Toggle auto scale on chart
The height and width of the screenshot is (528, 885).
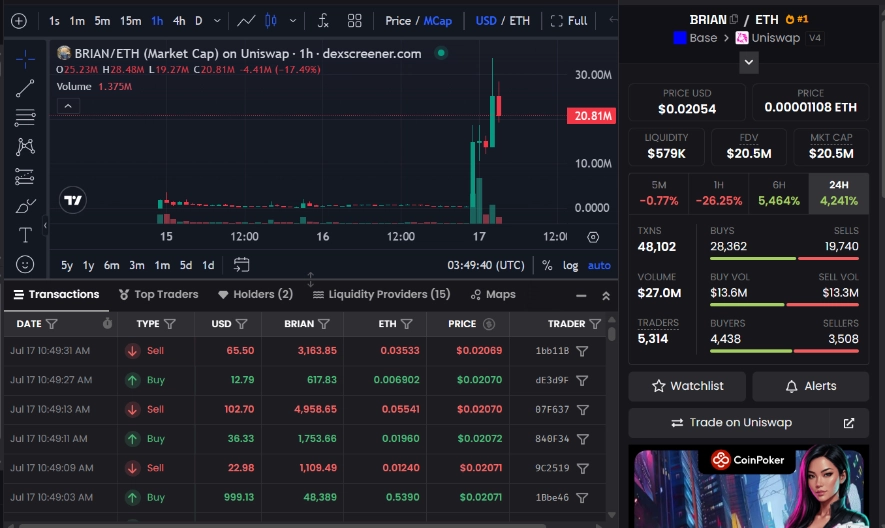(x=599, y=265)
